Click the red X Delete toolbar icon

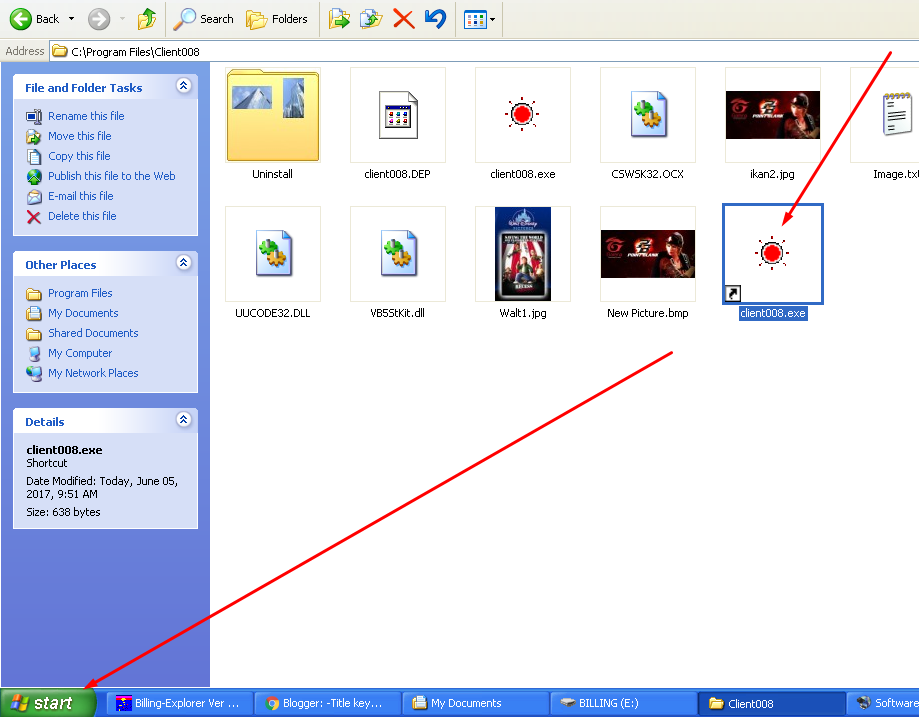coord(404,18)
